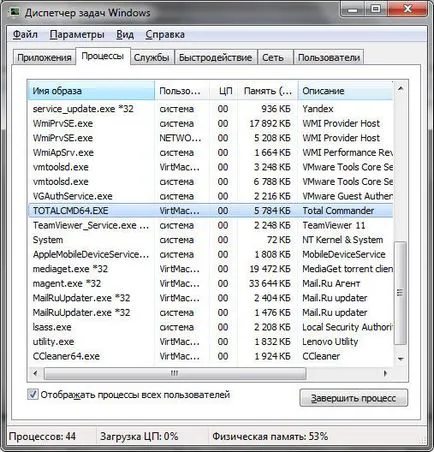
Task: Select the TeamViewer_Service.exe process
Action: tap(210, 225)
